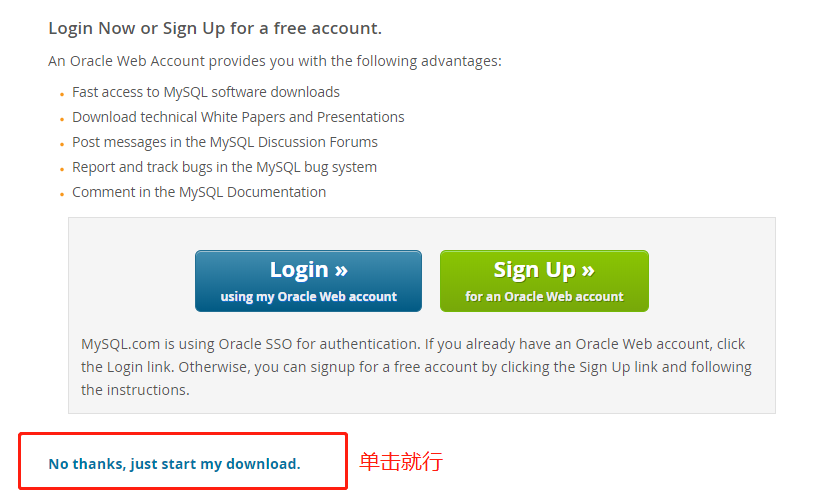This screenshot has height=496, width=824.
Task: Click orange bullet beside "Comment in the MySQL Documentation"
Action: pos(62,194)
